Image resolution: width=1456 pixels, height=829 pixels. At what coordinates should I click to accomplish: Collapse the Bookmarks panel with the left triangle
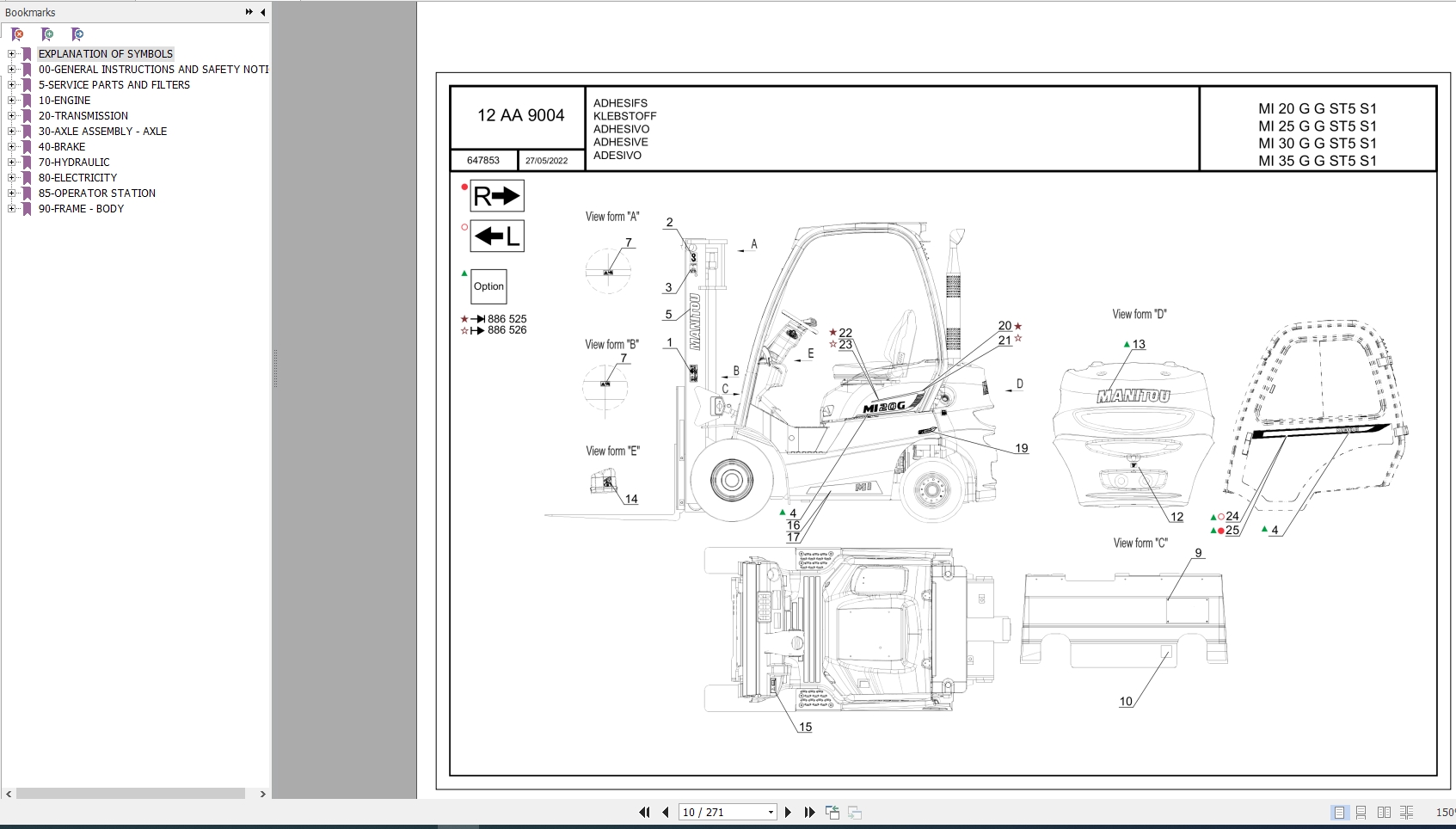262,12
